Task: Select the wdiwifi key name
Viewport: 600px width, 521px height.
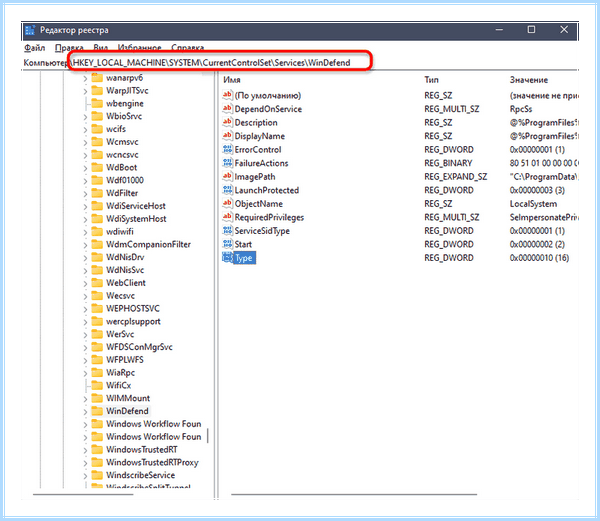Action: pyautogui.click(x=119, y=231)
